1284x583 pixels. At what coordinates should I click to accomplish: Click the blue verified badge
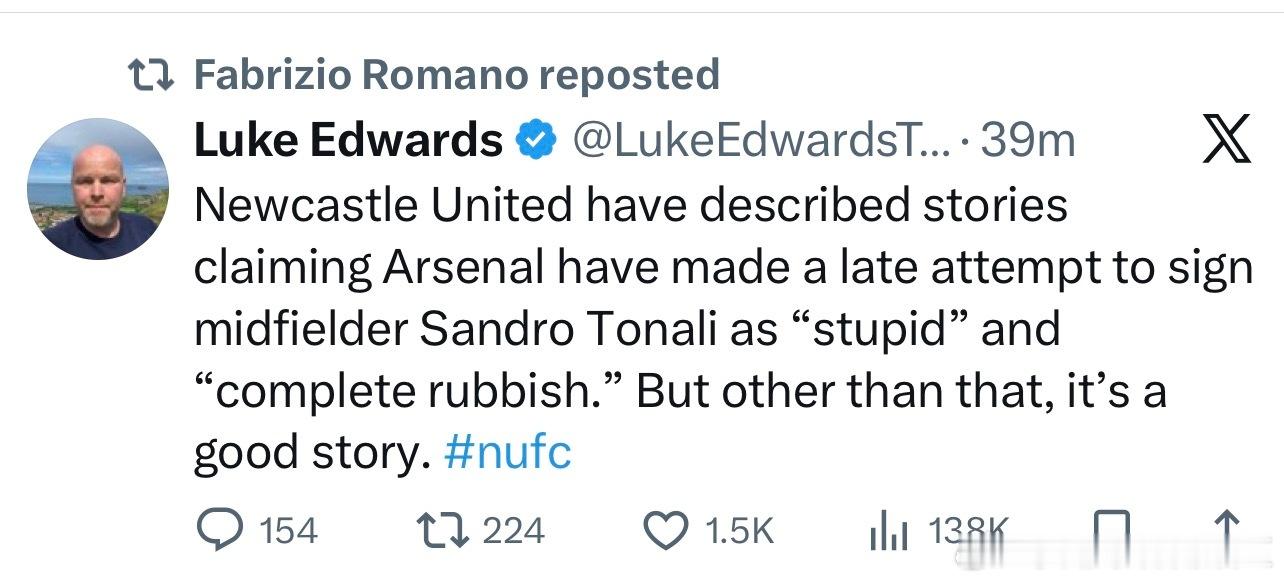(x=537, y=141)
